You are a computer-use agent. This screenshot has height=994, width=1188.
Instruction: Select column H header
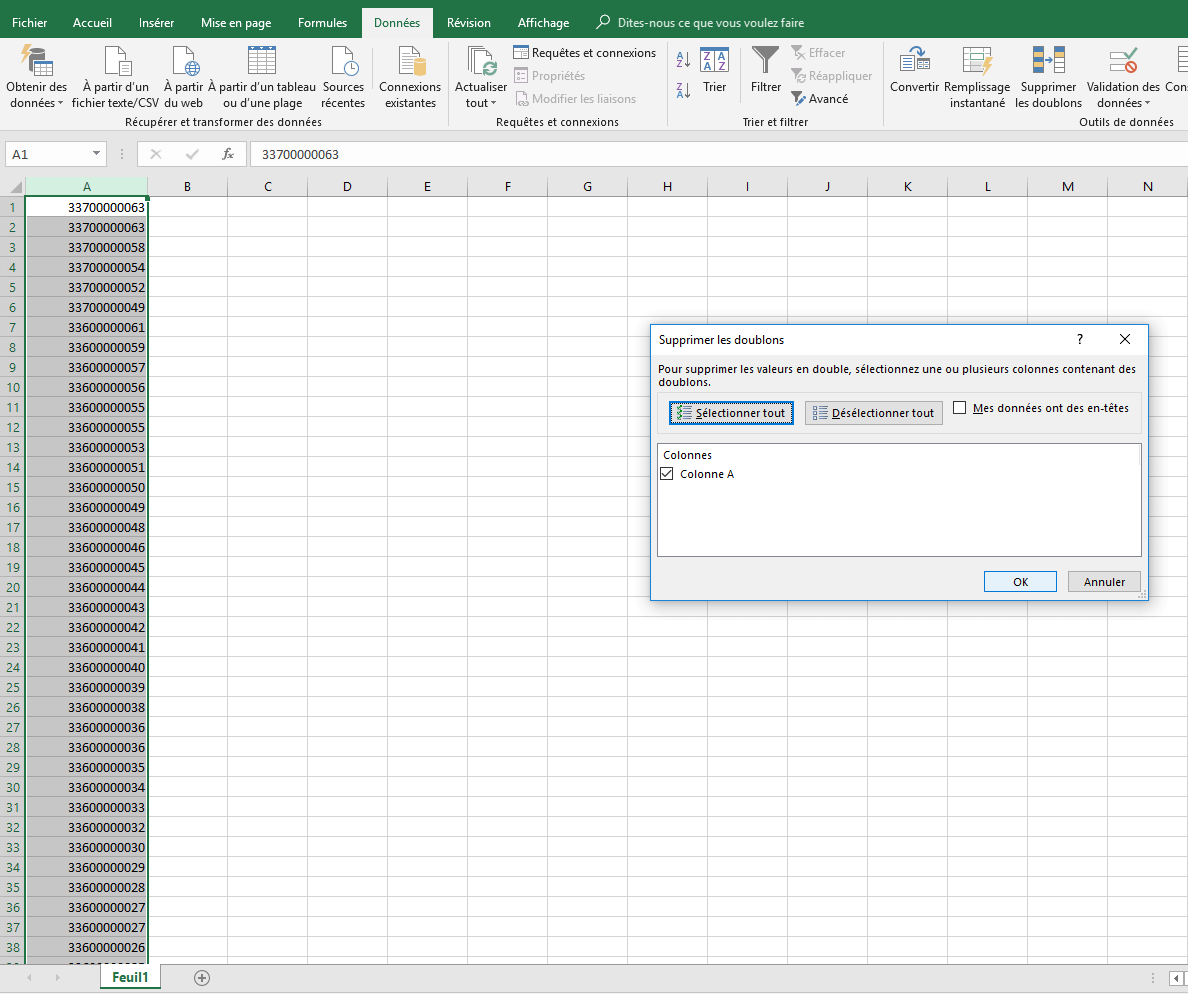[667, 186]
